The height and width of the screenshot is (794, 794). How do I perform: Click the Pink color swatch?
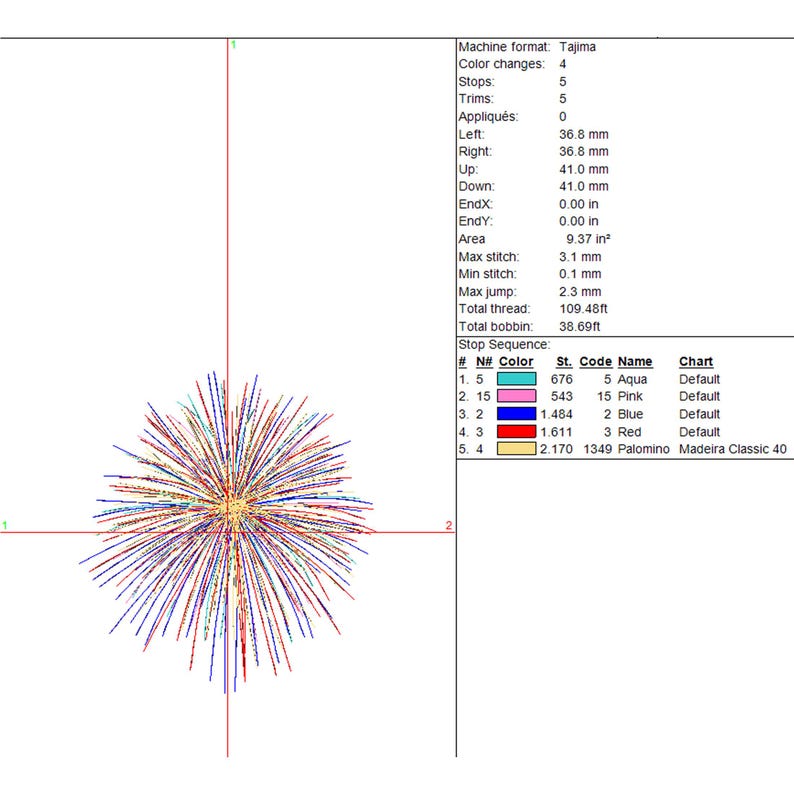click(516, 396)
